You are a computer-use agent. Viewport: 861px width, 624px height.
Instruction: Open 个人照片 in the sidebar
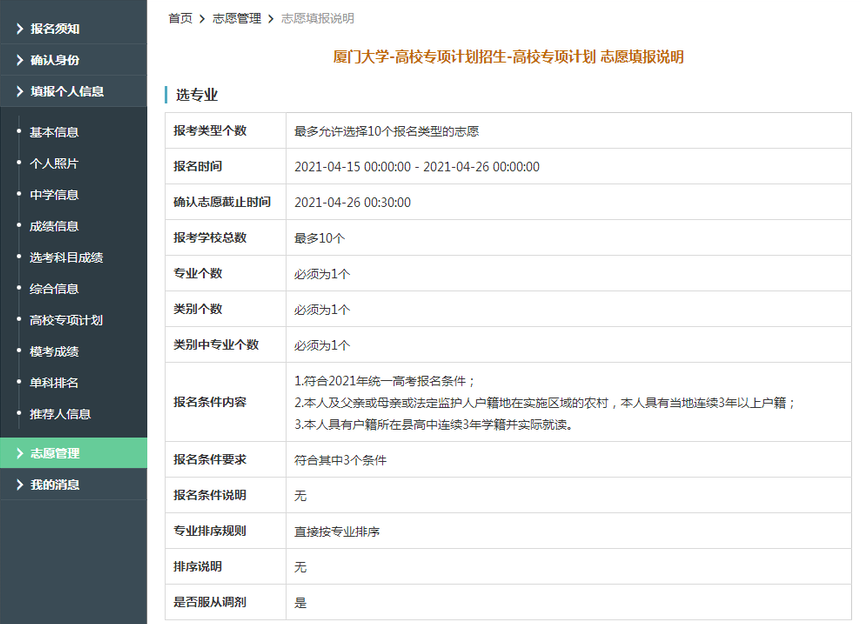click(54, 164)
